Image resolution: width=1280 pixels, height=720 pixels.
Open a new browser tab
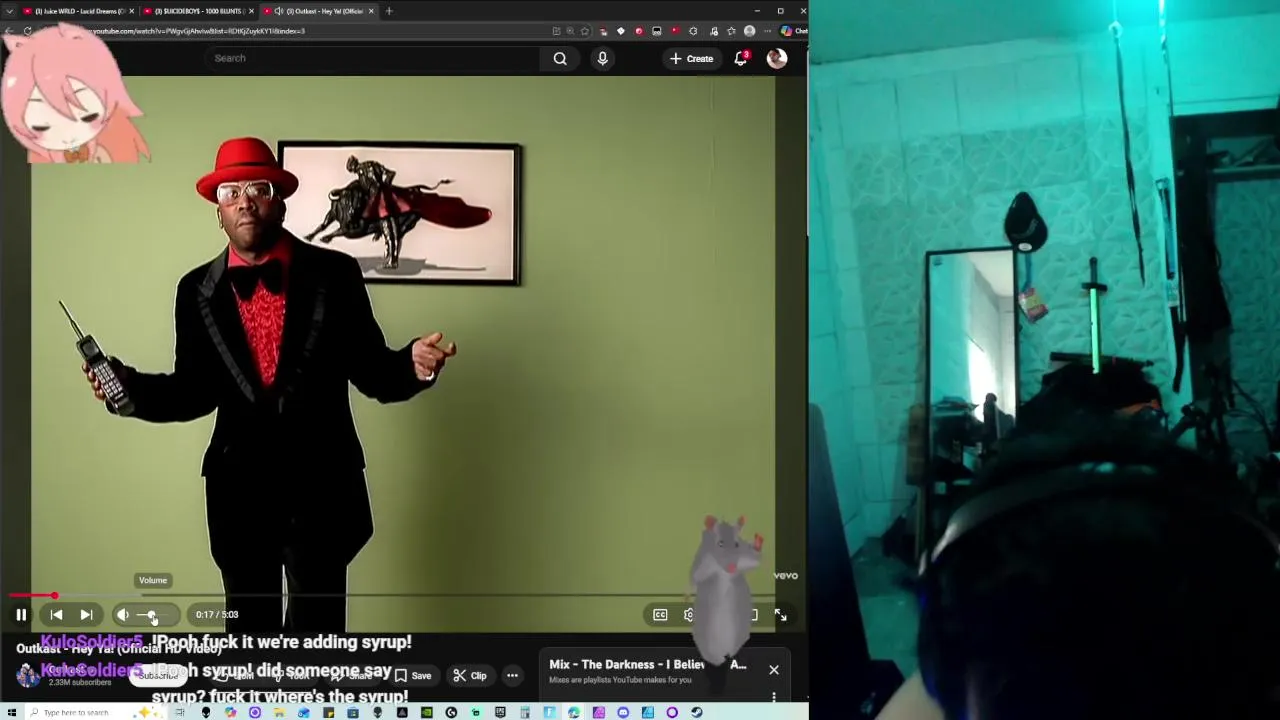(389, 11)
